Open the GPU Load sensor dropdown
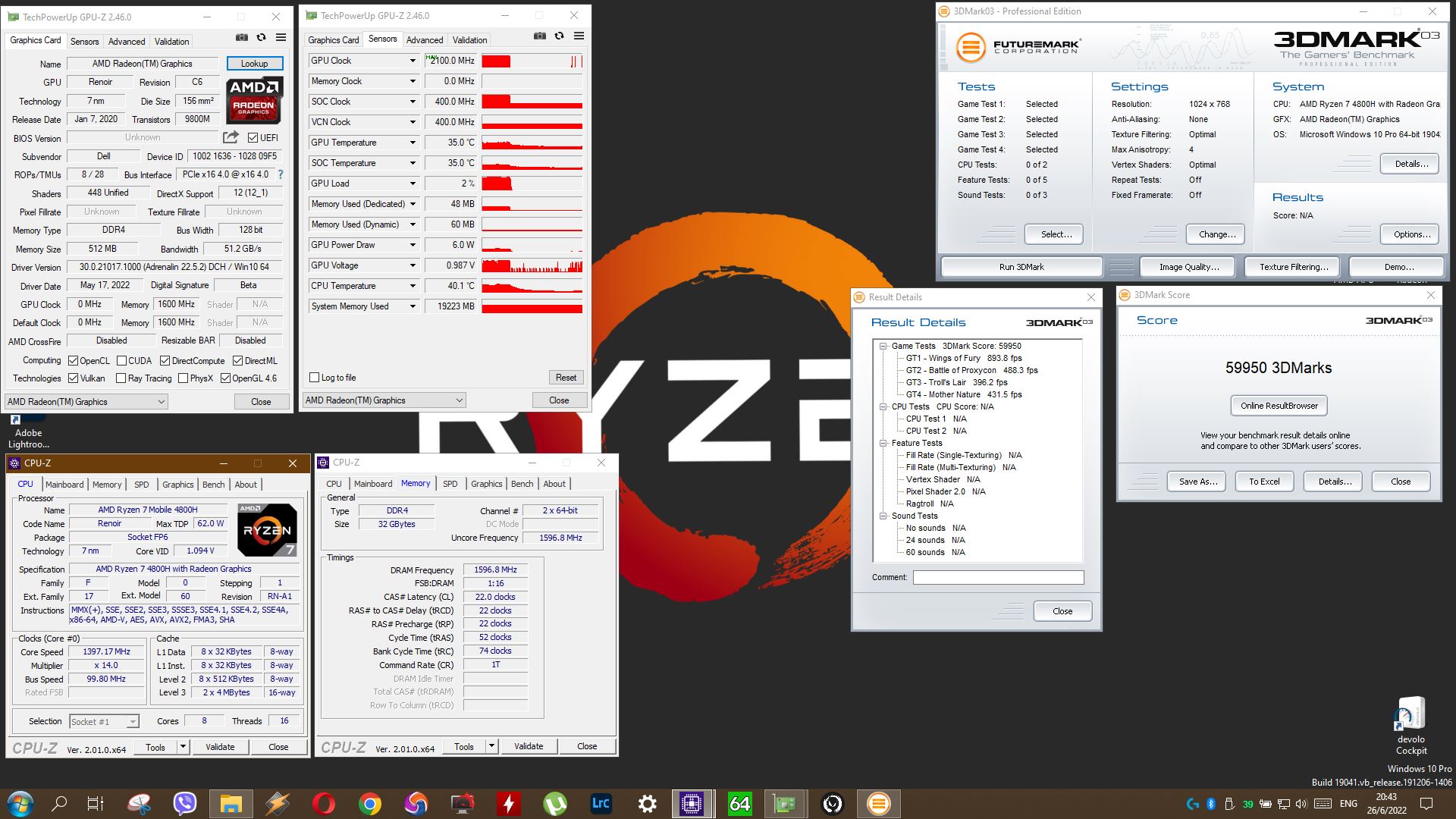 pyautogui.click(x=413, y=184)
